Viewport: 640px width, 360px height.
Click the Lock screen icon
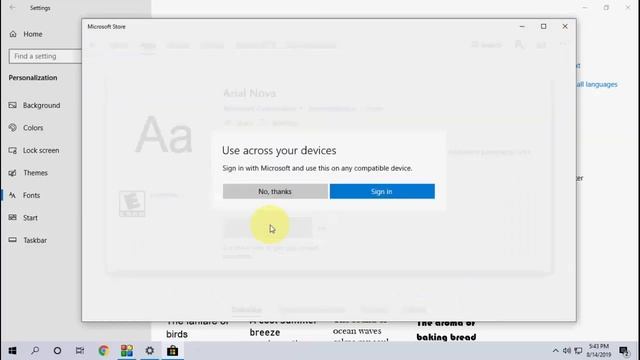(13, 150)
